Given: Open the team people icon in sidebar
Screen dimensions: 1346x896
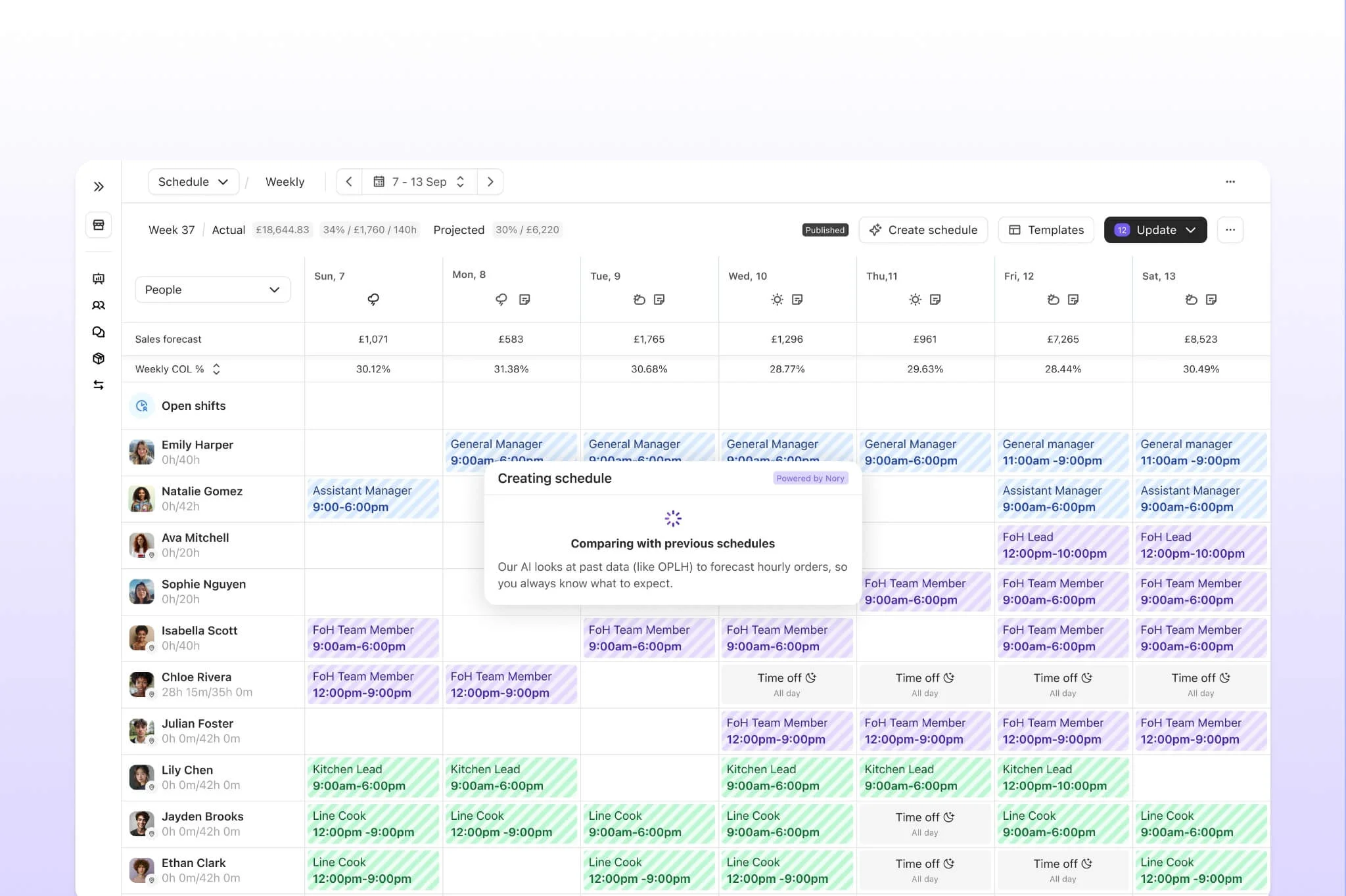Looking at the screenshot, I should (99, 305).
